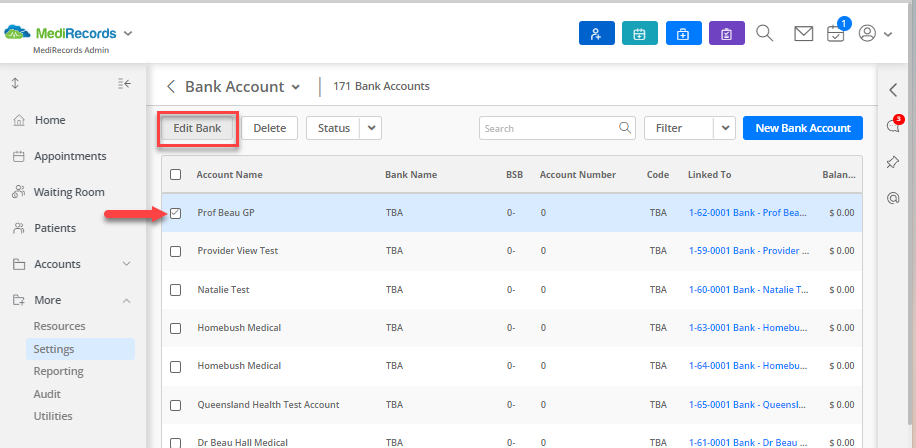The width and height of the screenshot is (916, 448).
Task: Open user profile dropdown chevron
Action: (888, 34)
